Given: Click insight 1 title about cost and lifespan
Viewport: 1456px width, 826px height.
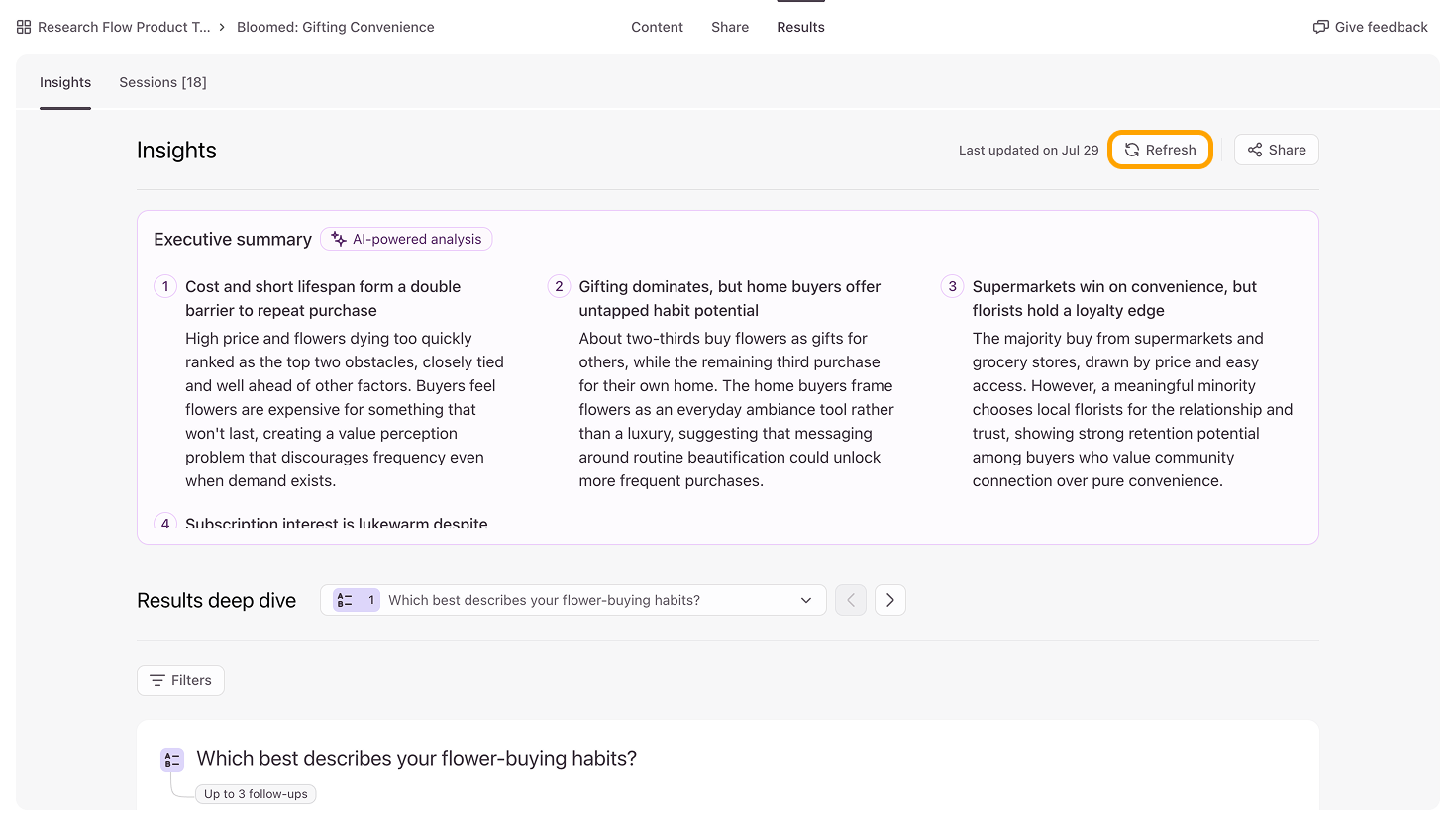Looking at the screenshot, I should (x=323, y=298).
